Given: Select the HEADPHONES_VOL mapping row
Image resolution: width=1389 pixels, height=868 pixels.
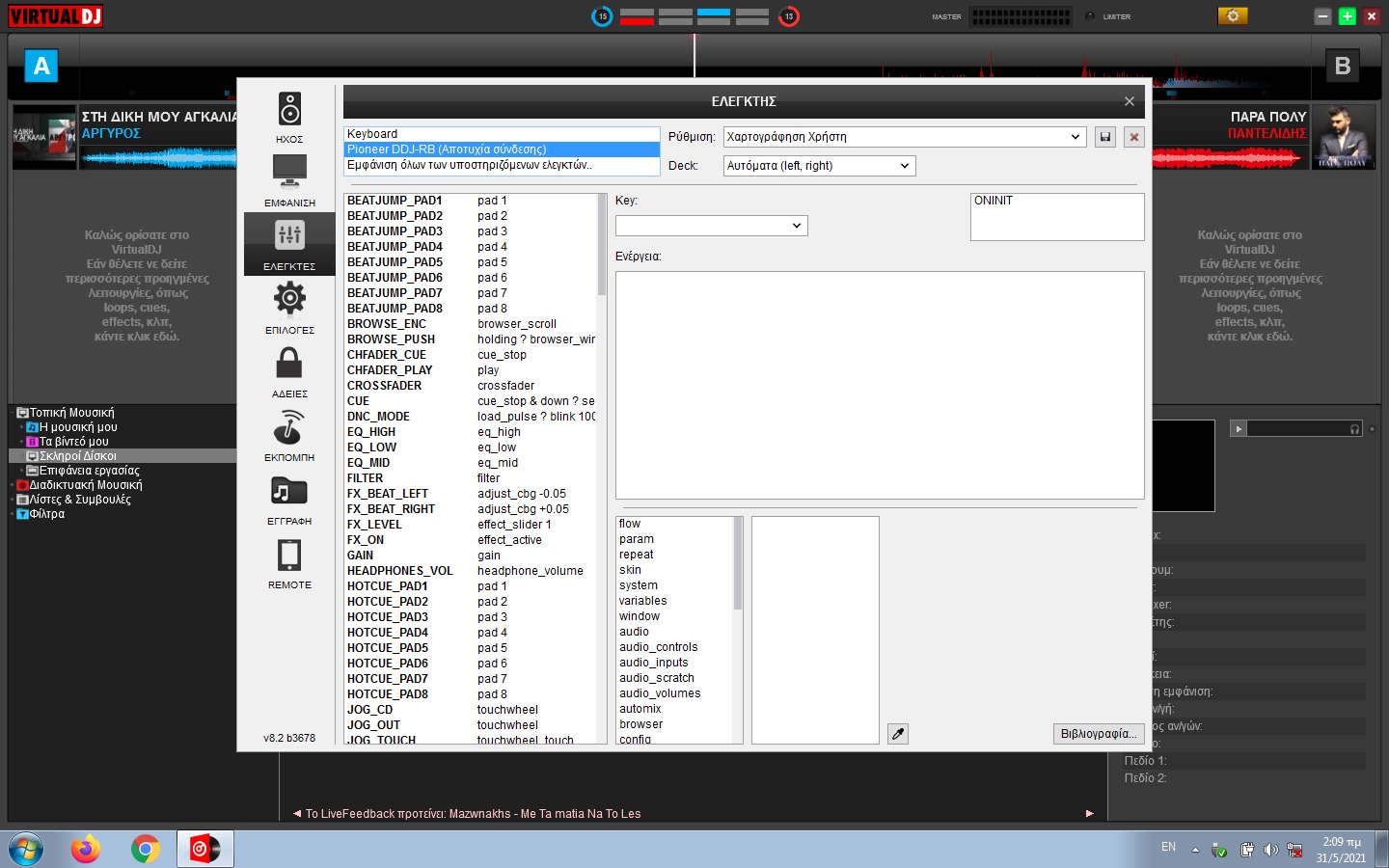Looking at the screenshot, I should click(471, 571).
